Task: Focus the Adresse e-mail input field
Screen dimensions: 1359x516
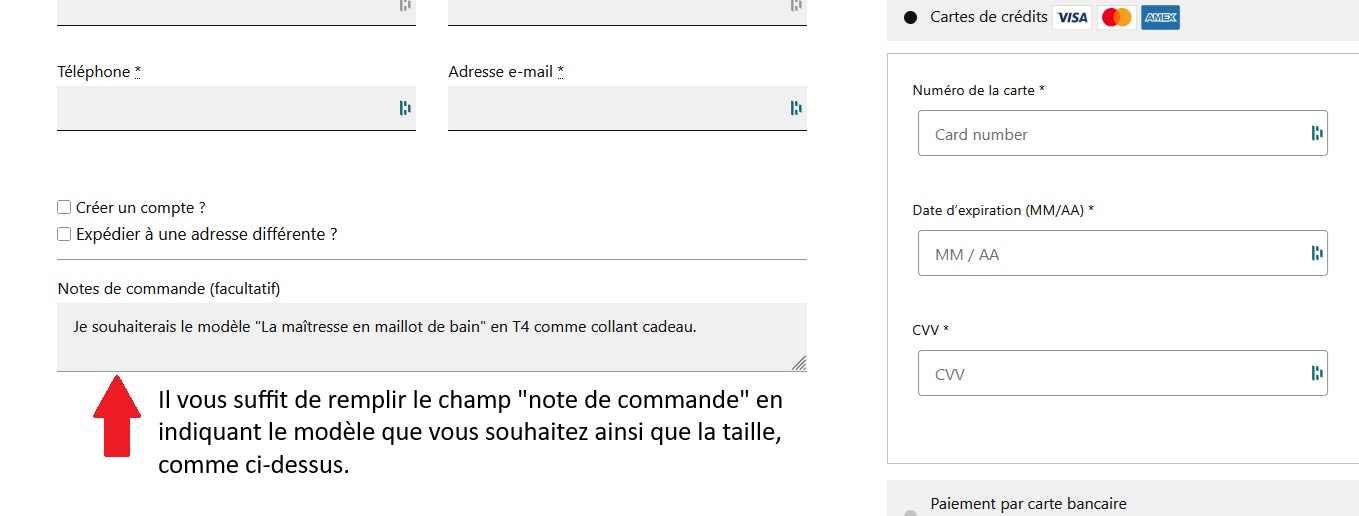Action: (615, 108)
